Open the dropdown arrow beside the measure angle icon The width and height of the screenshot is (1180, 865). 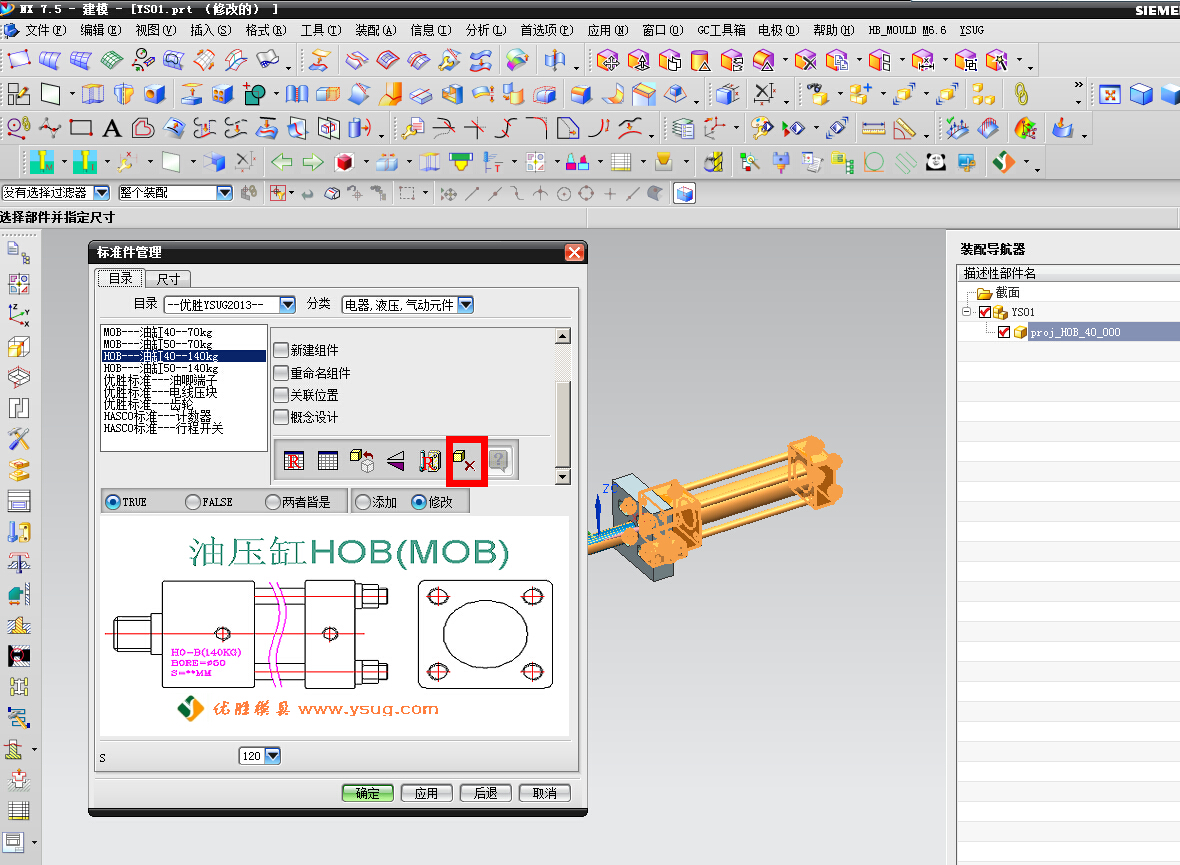(x=926, y=136)
